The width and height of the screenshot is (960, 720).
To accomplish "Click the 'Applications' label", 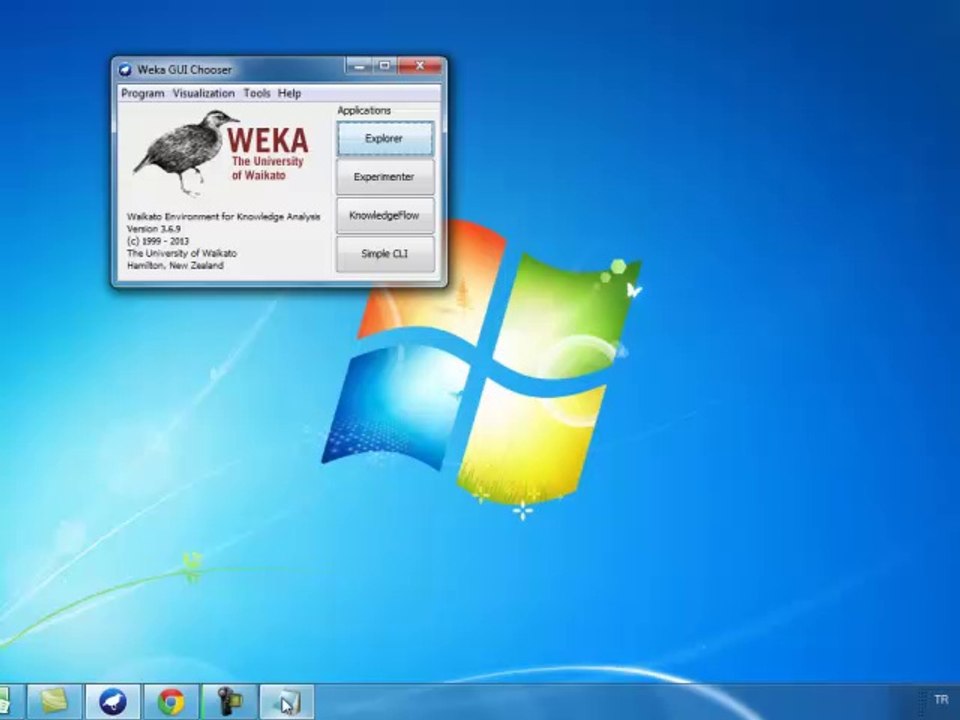I will [x=364, y=110].
